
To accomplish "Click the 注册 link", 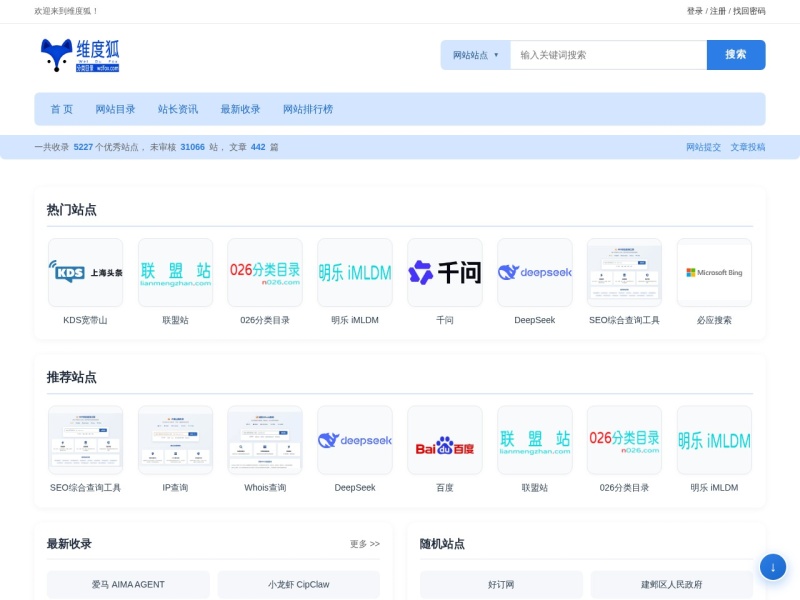I will tap(717, 11).
